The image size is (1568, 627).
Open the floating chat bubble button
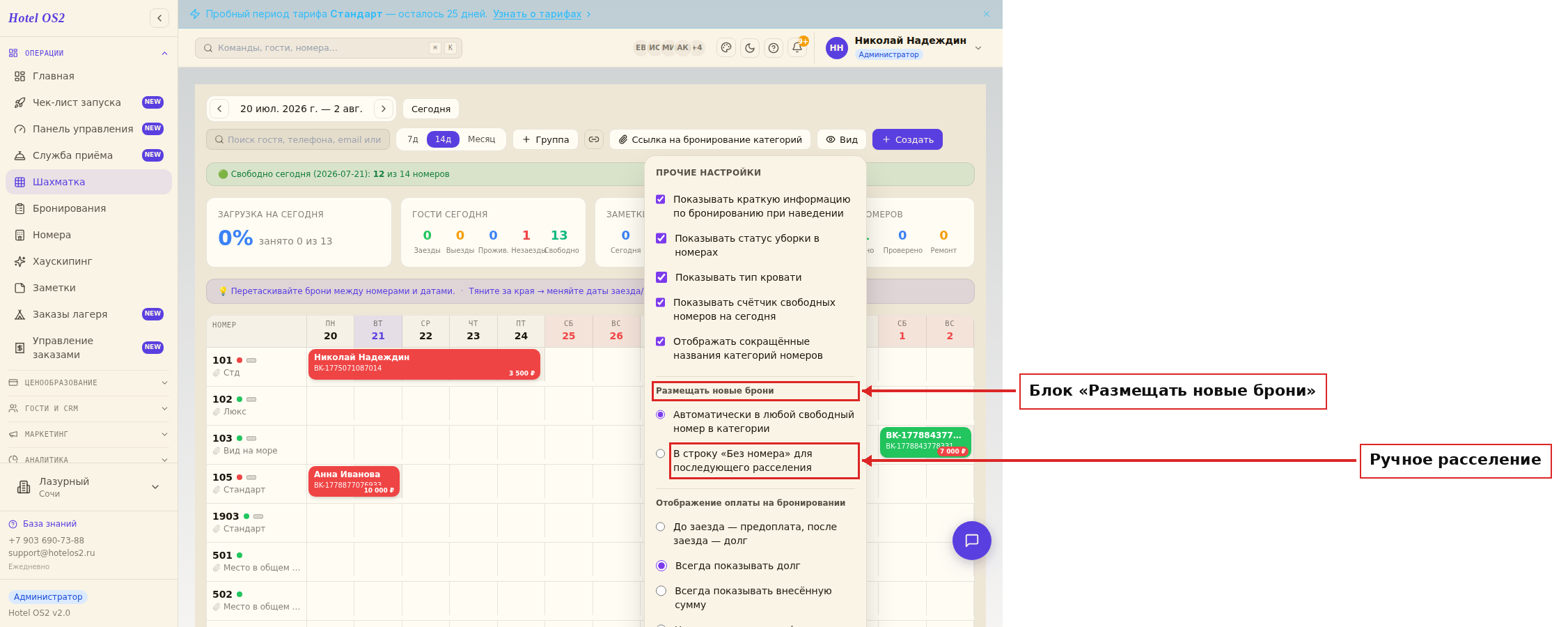(x=971, y=541)
